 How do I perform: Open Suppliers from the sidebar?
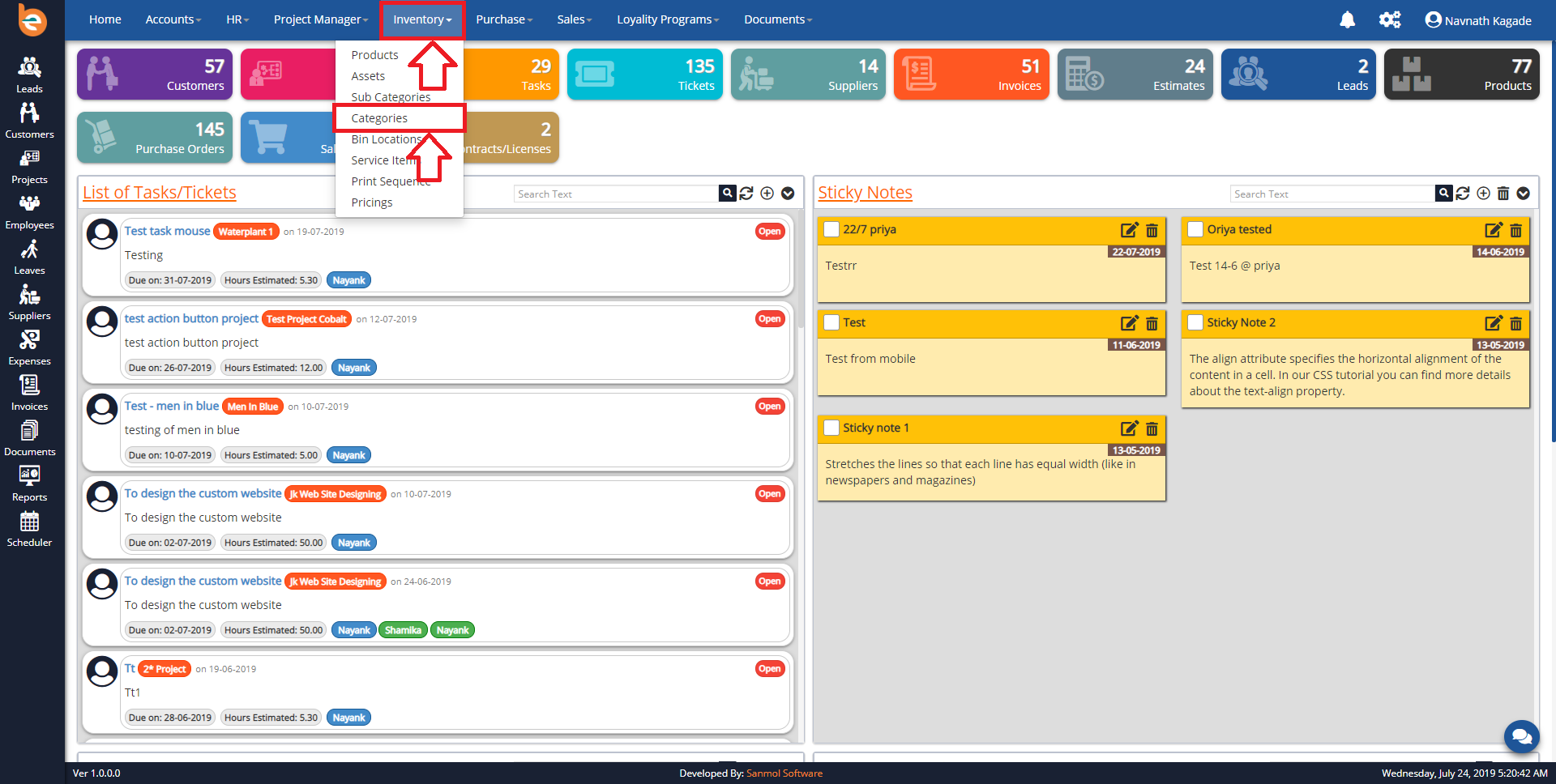pyautogui.click(x=30, y=301)
